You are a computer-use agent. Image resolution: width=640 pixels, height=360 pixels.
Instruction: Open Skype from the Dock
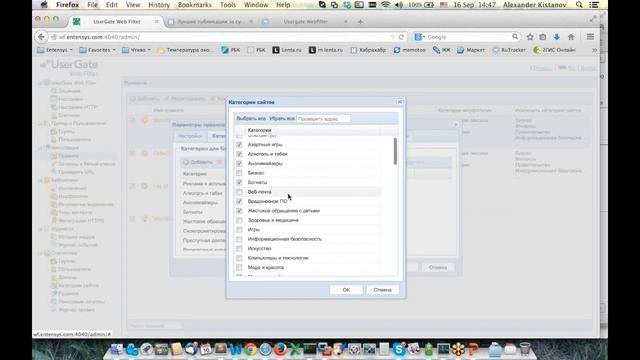(x=399, y=349)
